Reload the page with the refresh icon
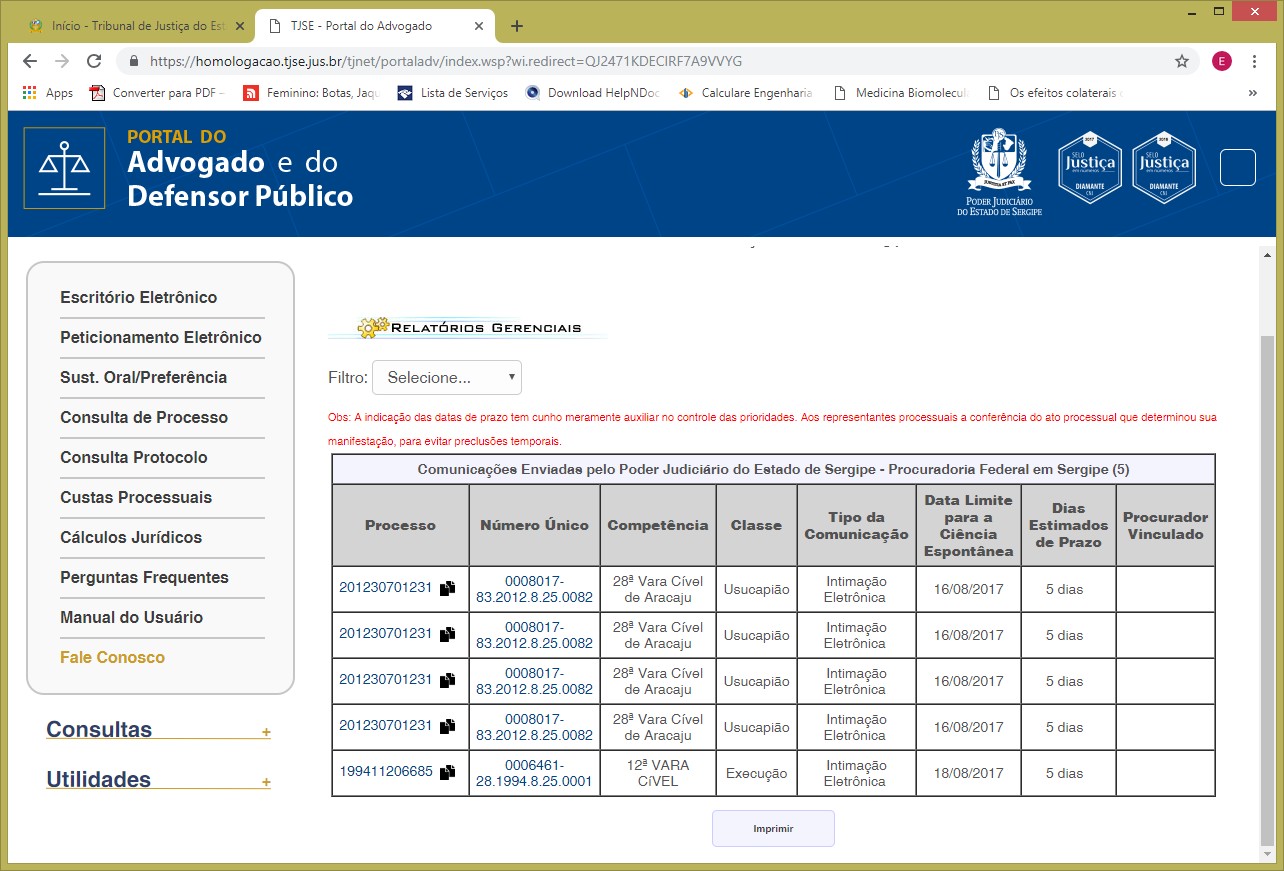This screenshot has height=871, width=1284. (94, 61)
